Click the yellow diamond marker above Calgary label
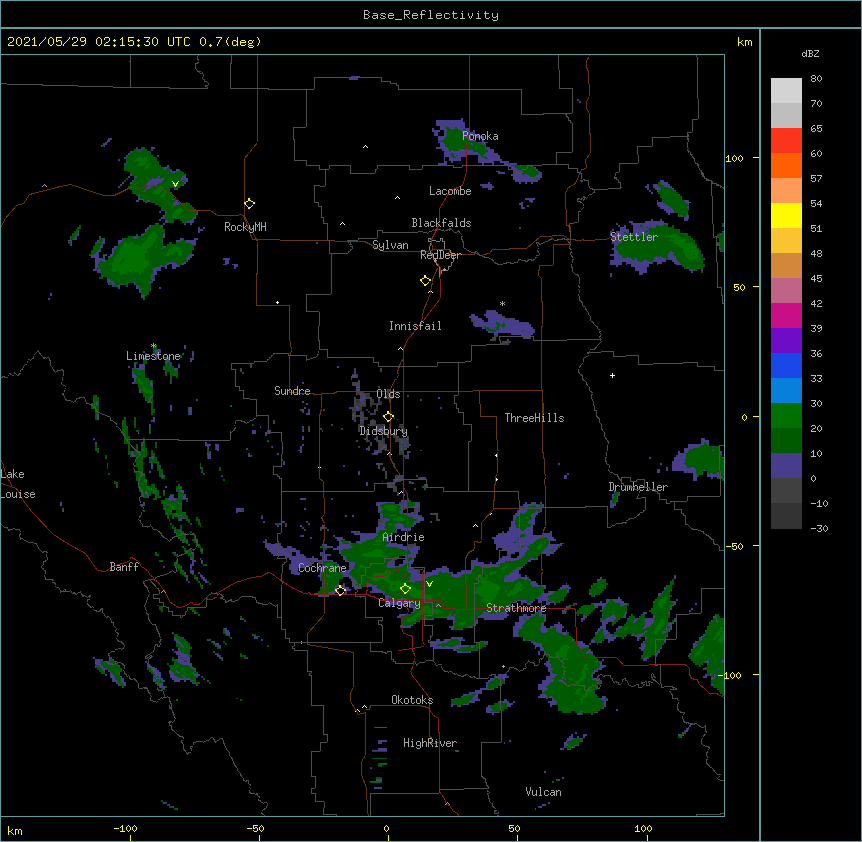Screen dimensions: 862x842 point(405,589)
